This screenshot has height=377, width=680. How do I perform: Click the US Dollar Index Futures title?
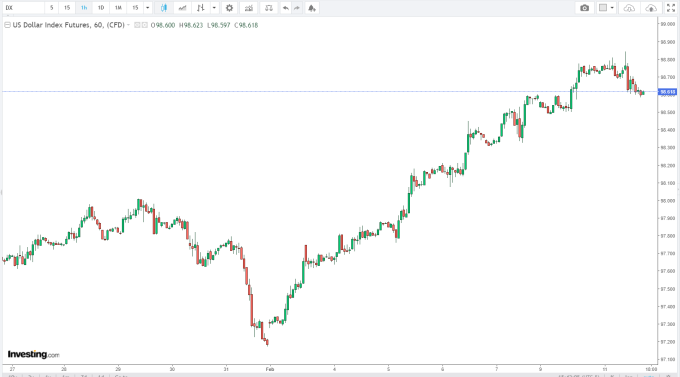(68, 25)
